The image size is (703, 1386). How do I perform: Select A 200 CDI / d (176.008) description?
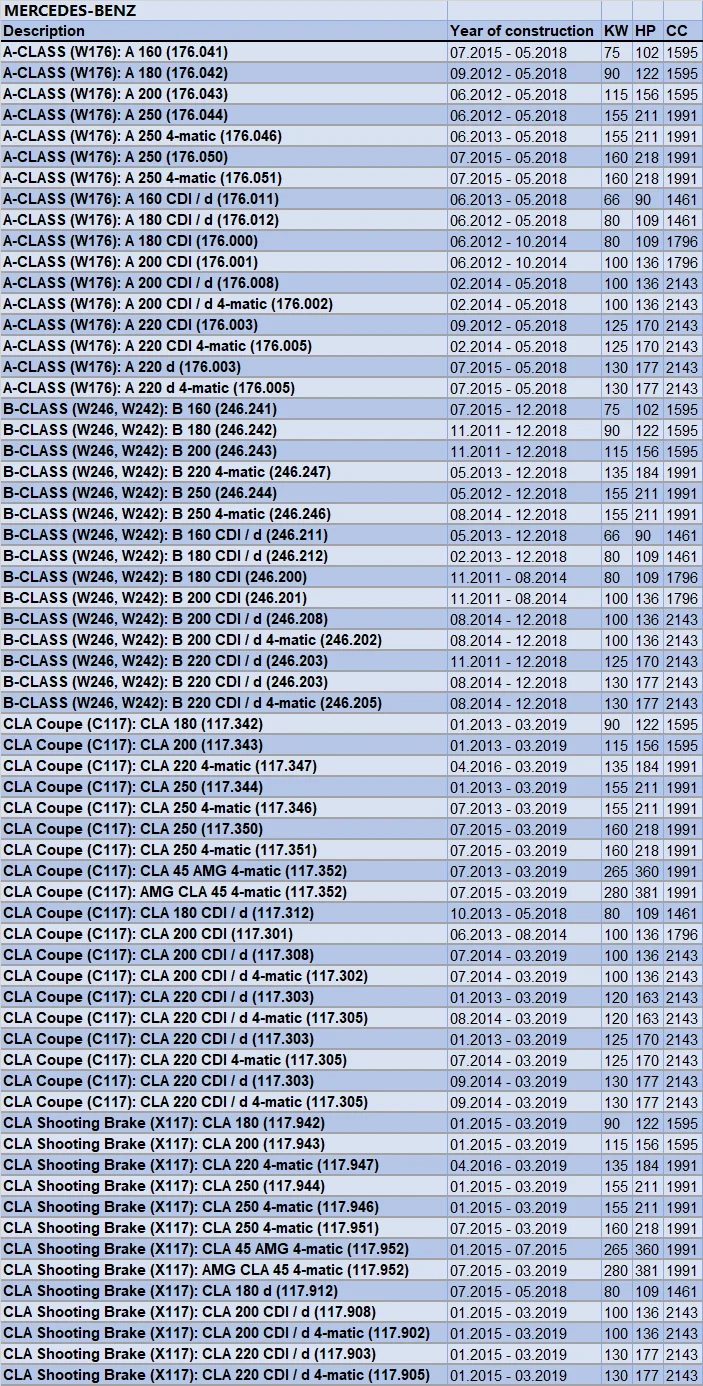(223, 283)
